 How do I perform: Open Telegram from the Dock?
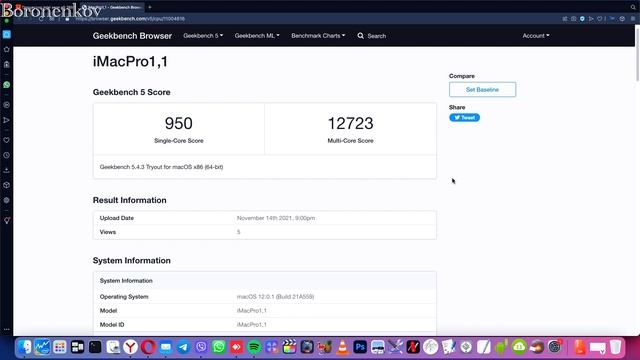[x=183, y=347]
